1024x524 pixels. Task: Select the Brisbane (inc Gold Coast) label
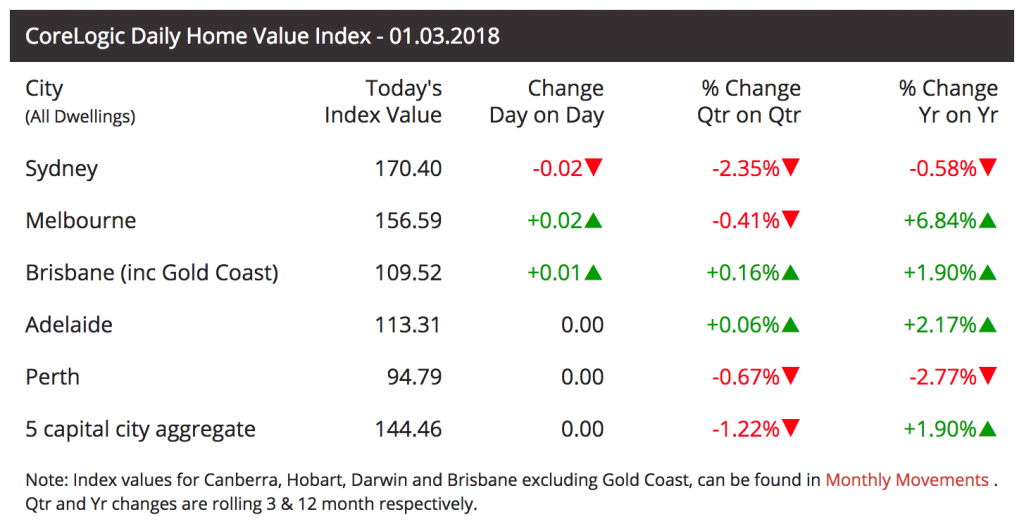click(151, 272)
